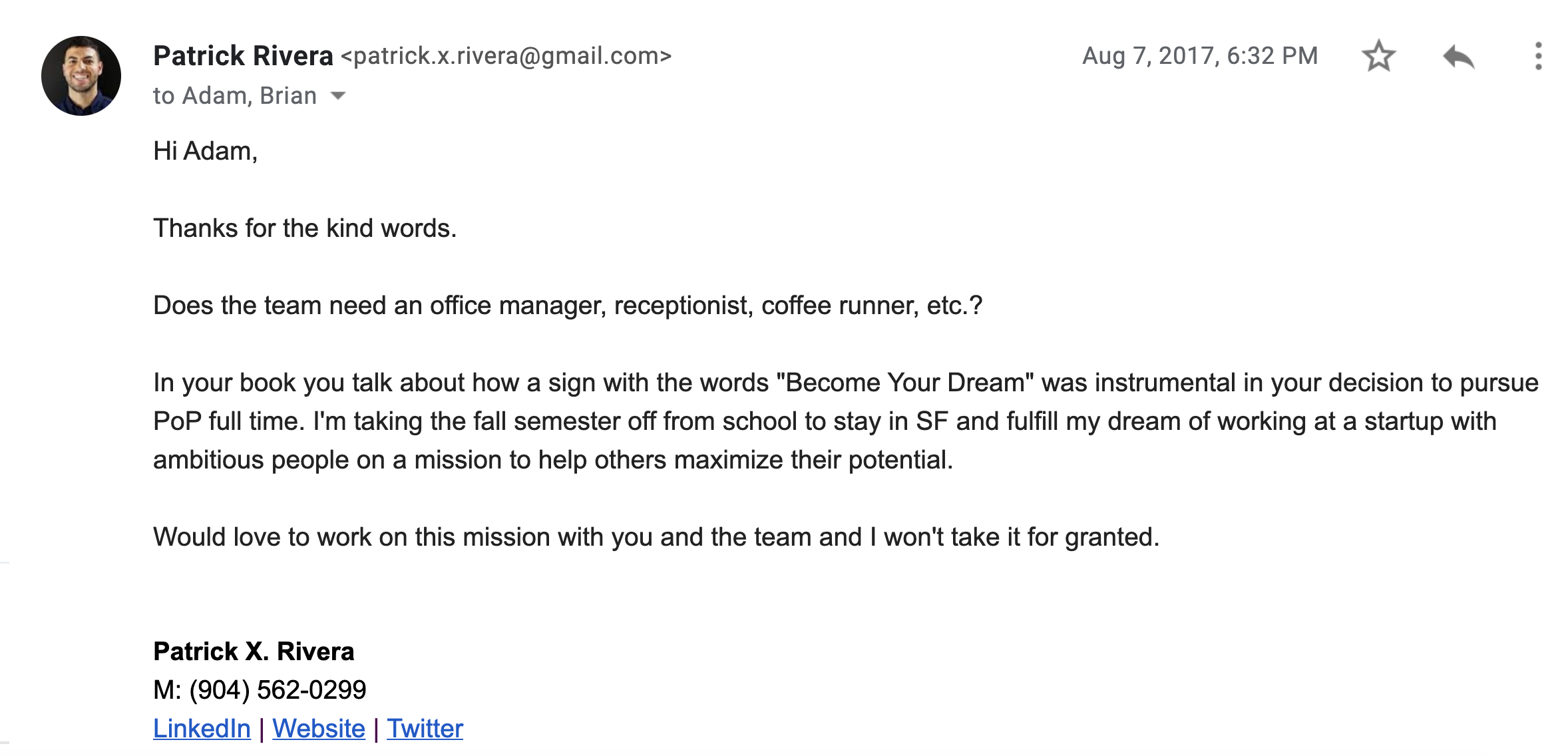
Task: Click the Aug 7, 2017 timestamp
Action: pyautogui.click(x=1200, y=56)
